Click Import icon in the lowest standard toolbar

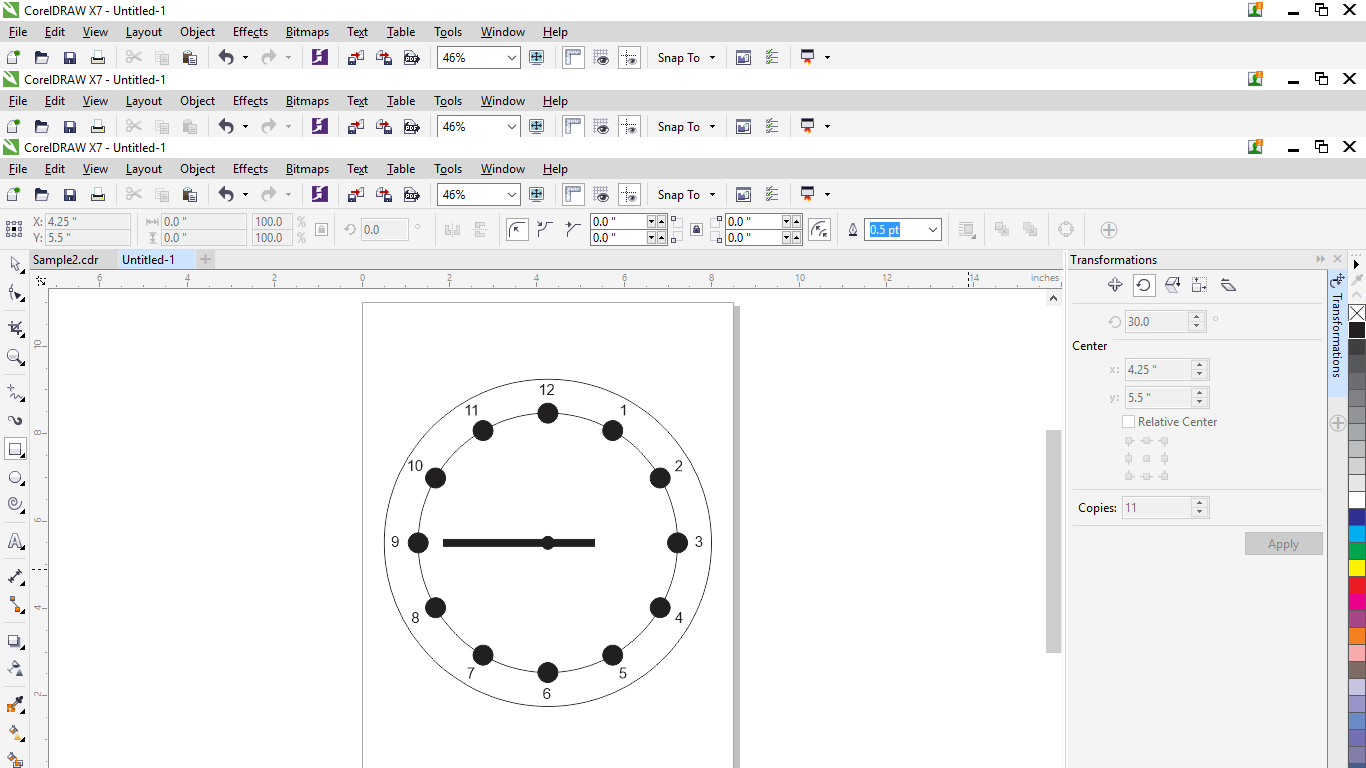click(355, 195)
